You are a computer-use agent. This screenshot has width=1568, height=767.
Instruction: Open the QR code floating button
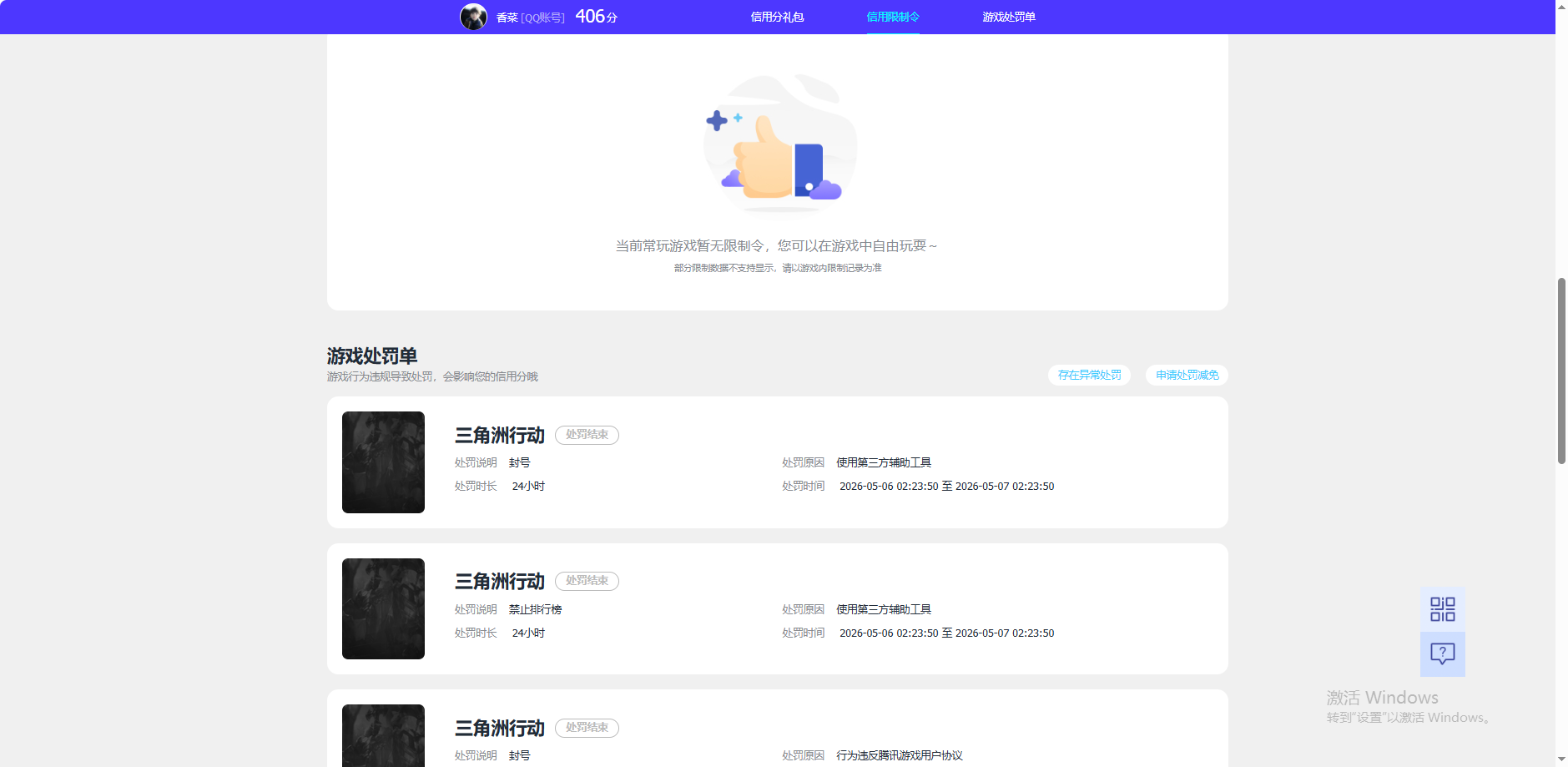[1442, 609]
